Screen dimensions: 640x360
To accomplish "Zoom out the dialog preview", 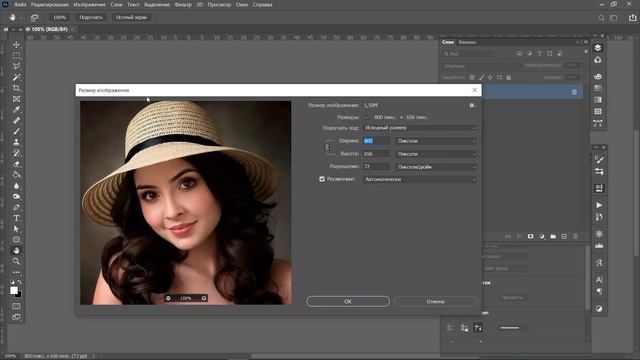I will [x=168, y=298].
